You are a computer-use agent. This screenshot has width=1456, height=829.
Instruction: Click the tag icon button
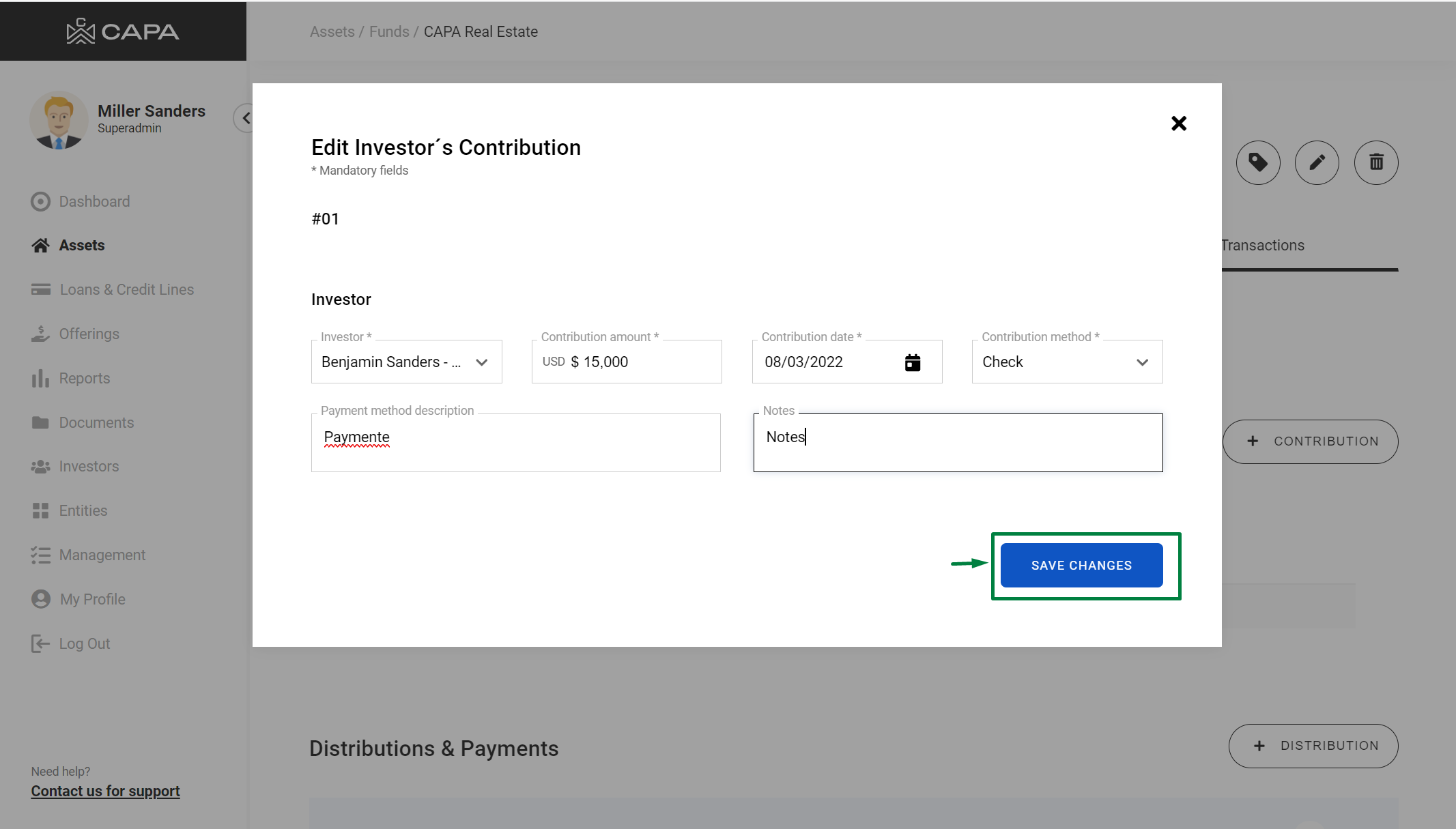pyautogui.click(x=1257, y=162)
